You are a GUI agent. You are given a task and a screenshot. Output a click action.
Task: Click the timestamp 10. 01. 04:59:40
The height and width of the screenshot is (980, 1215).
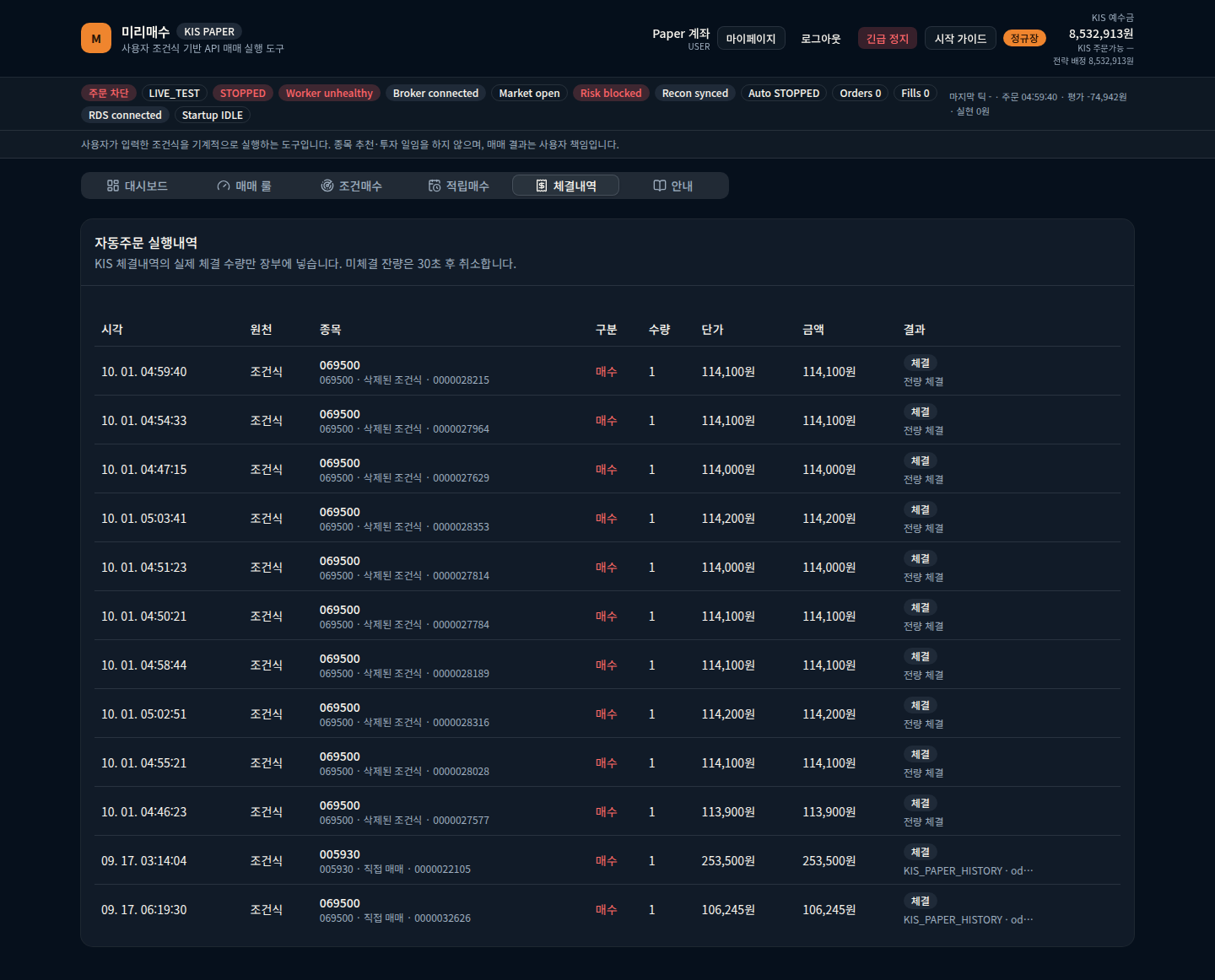pyautogui.click(x=144, y=371)
